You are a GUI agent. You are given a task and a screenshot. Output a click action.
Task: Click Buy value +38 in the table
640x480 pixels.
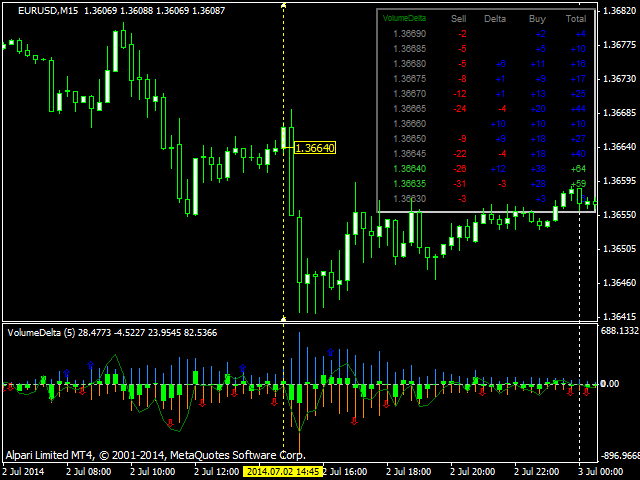tap(538, 169)
